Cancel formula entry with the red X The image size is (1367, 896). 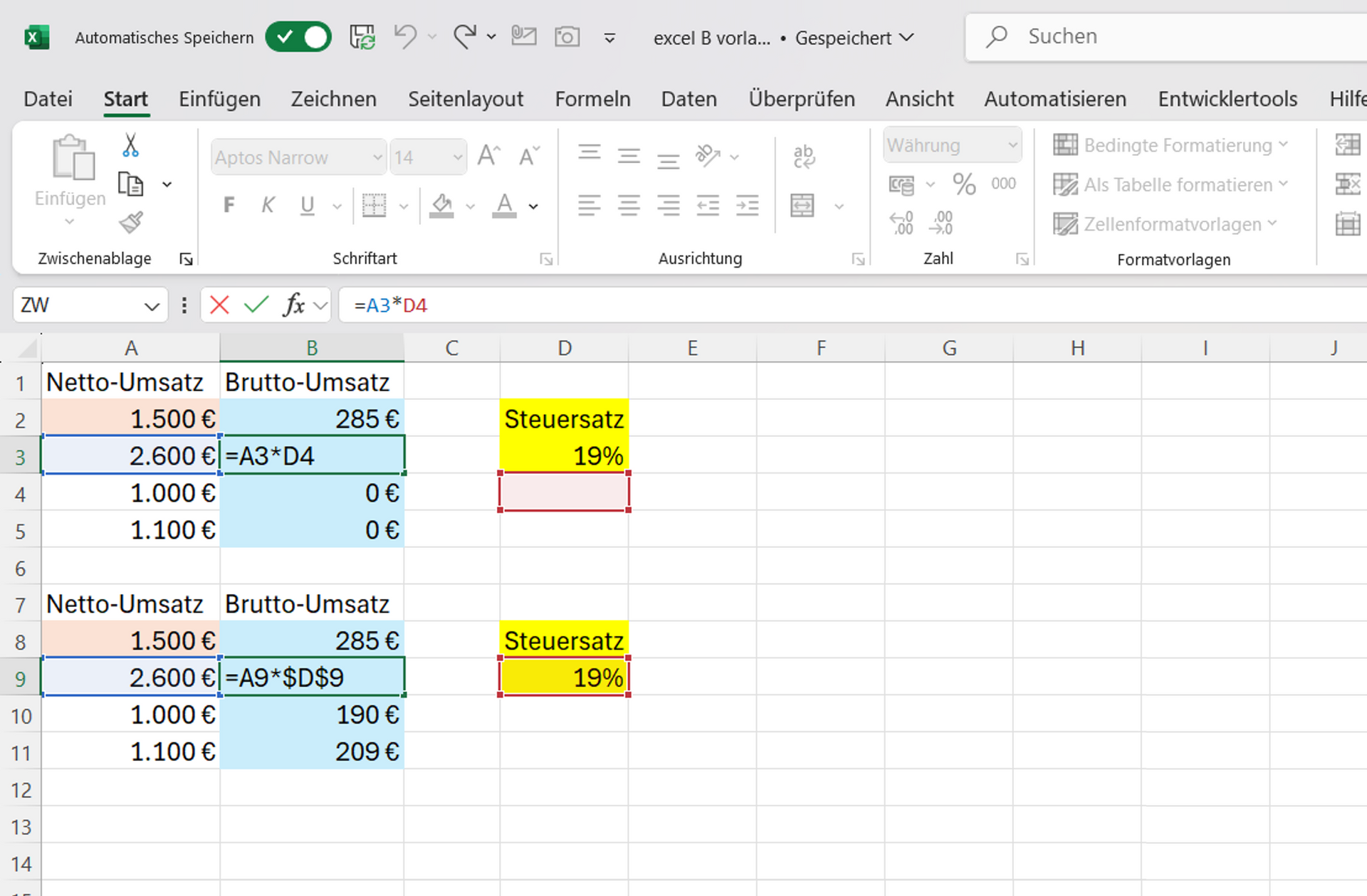tap(219, 305)
